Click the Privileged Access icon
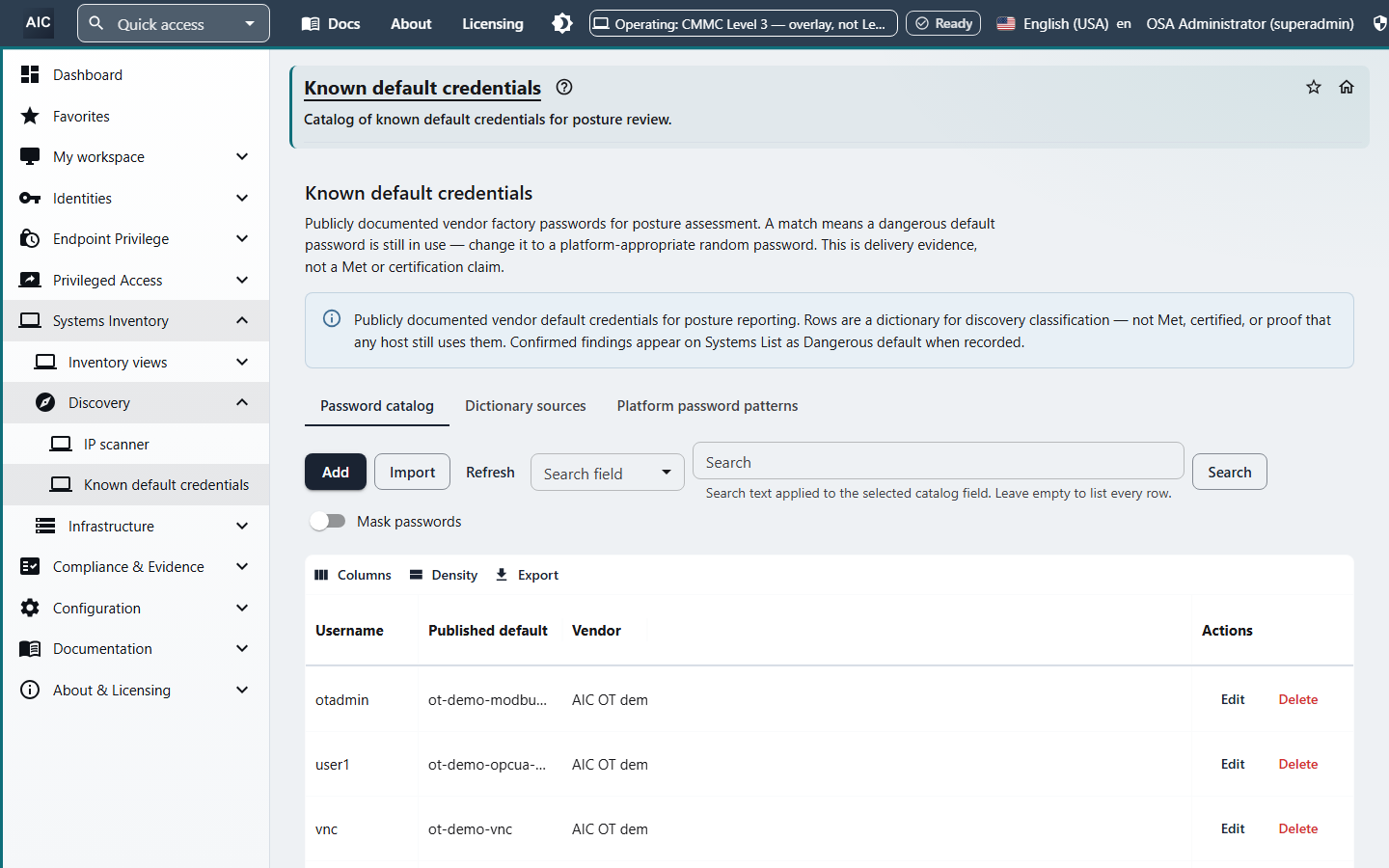This screenshot has width=1389, height=868. click(x=30, y=280)
